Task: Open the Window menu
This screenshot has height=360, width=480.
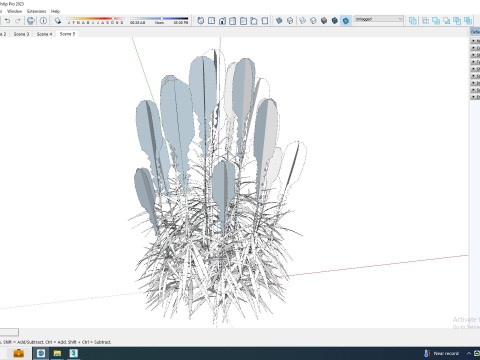Action: click(x=14, y=11)
